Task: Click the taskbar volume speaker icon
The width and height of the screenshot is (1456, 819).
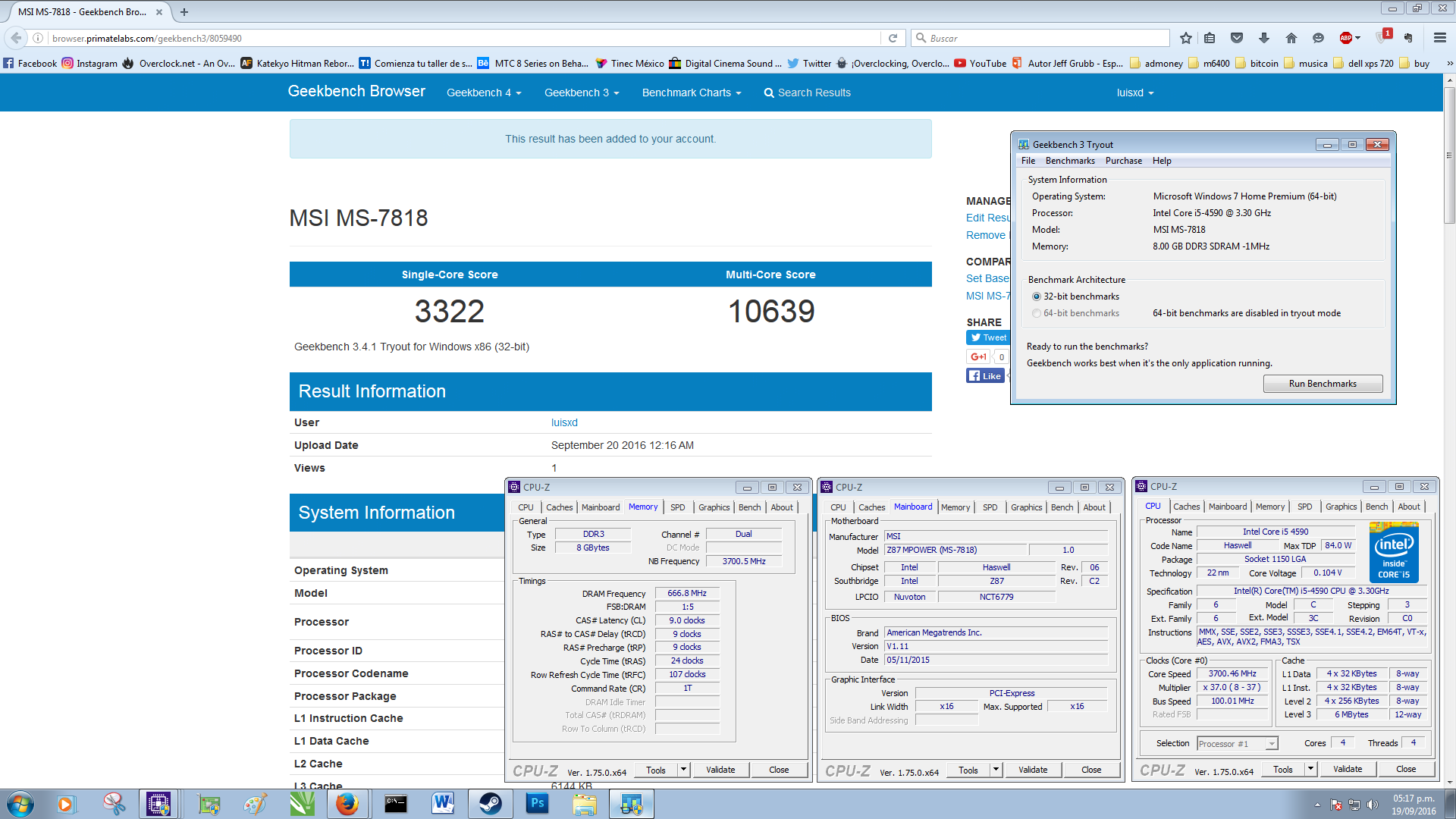Action: 1373,805
